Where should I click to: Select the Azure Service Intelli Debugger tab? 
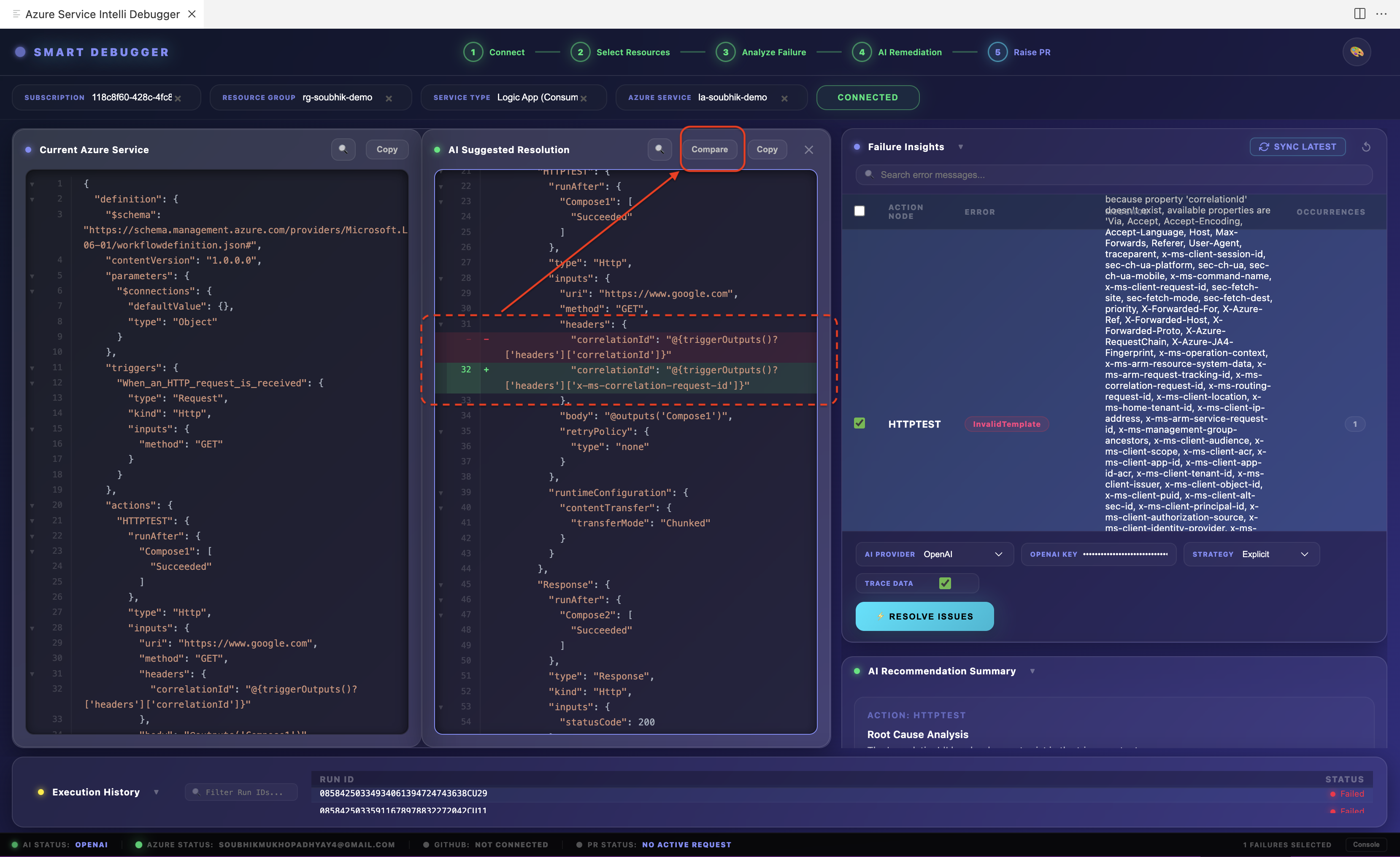click(102, 14)
